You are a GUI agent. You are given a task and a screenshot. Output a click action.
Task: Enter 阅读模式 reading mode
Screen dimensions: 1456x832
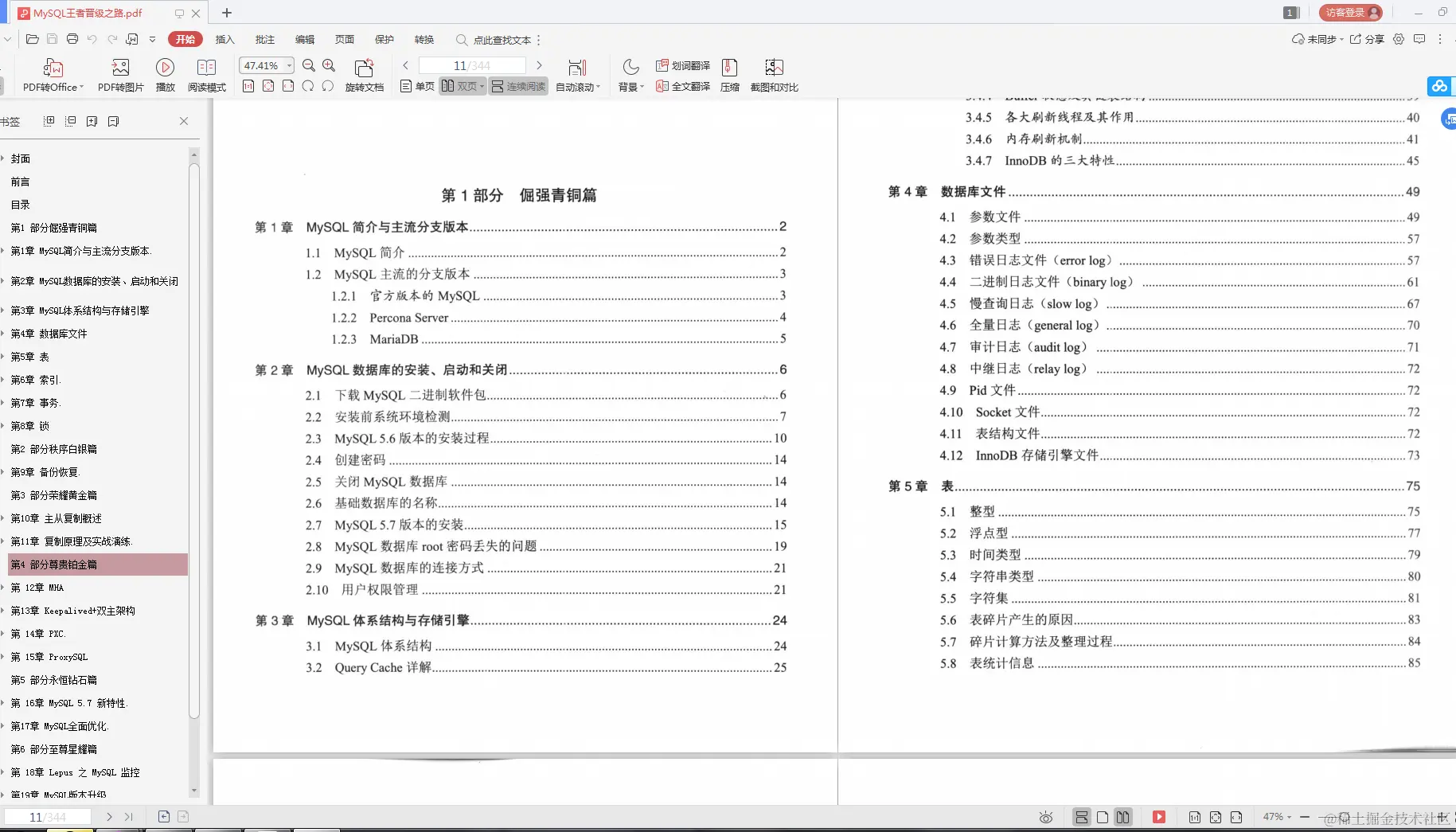pos(207,75)
